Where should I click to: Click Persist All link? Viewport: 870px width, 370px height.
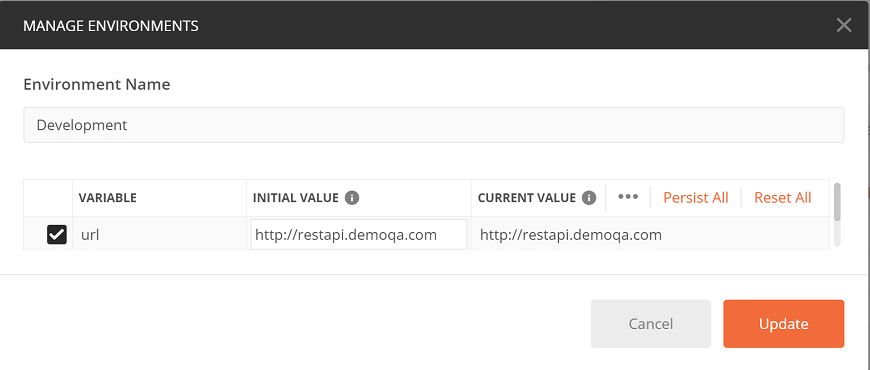coord(696,197)
